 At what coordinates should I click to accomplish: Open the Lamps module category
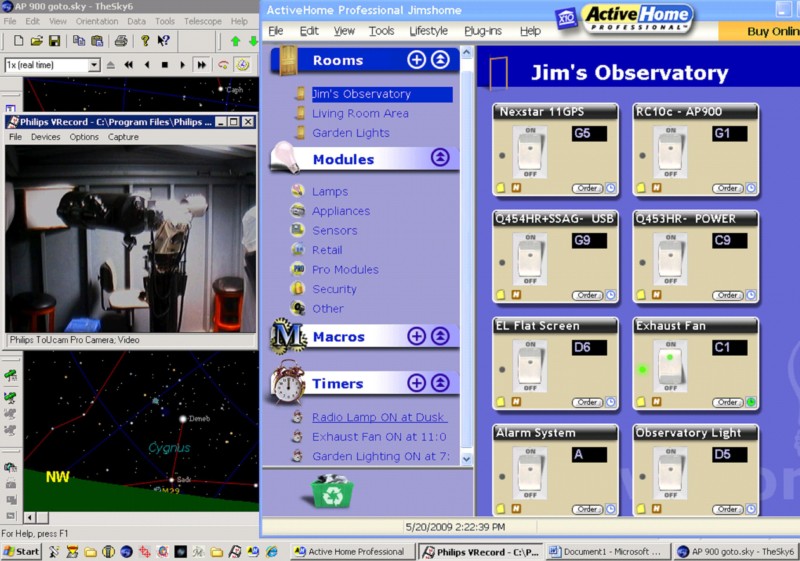[330, 192]
